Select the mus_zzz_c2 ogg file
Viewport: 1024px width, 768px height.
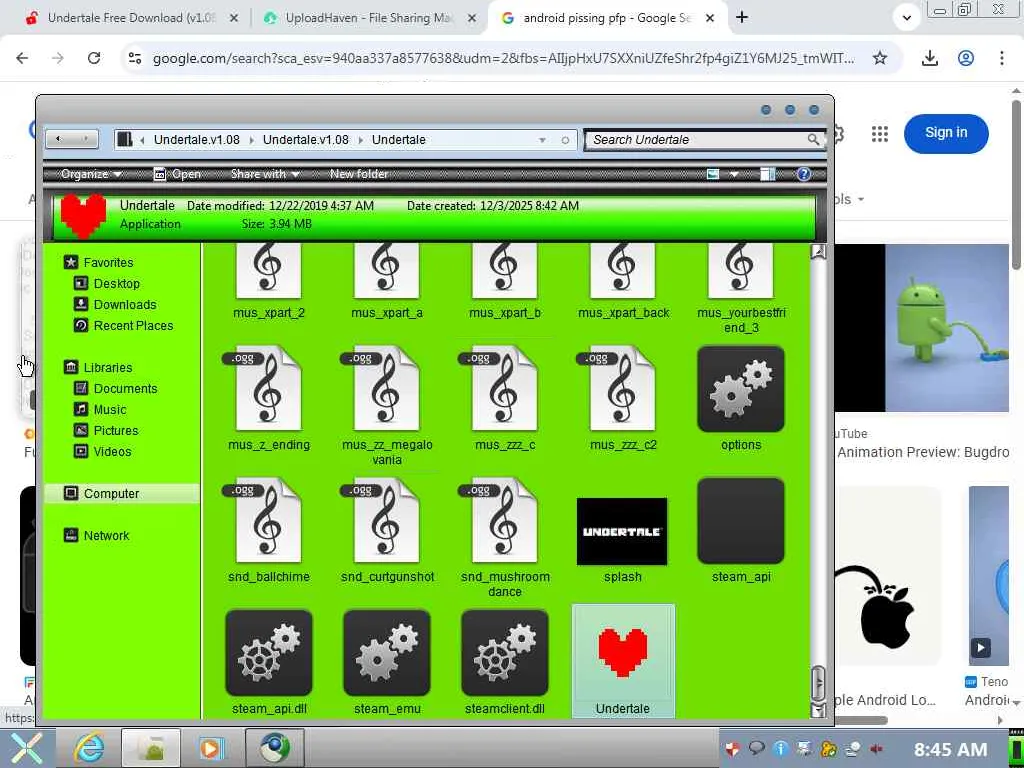(623, 398)
